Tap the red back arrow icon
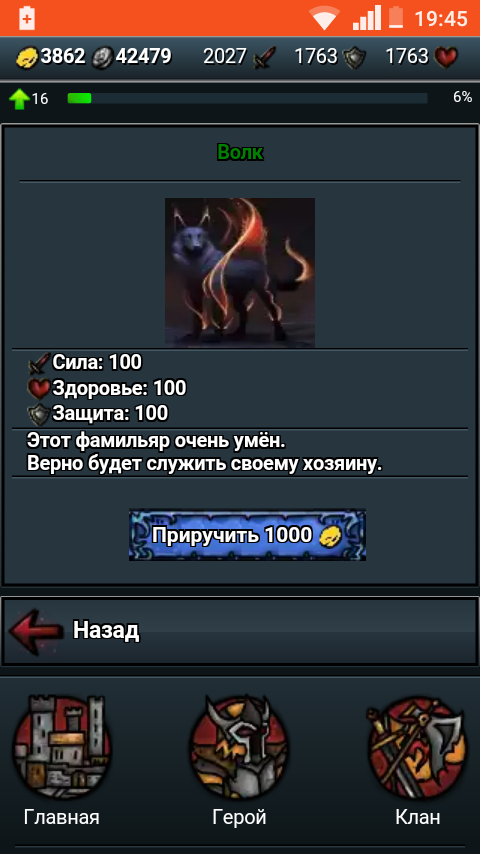 (x=36, y=631)
